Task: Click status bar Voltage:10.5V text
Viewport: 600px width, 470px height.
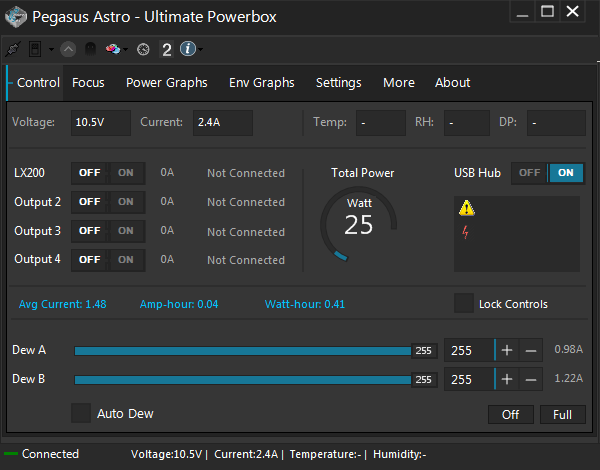Action: pyautogui.click(x=166, y=454)
